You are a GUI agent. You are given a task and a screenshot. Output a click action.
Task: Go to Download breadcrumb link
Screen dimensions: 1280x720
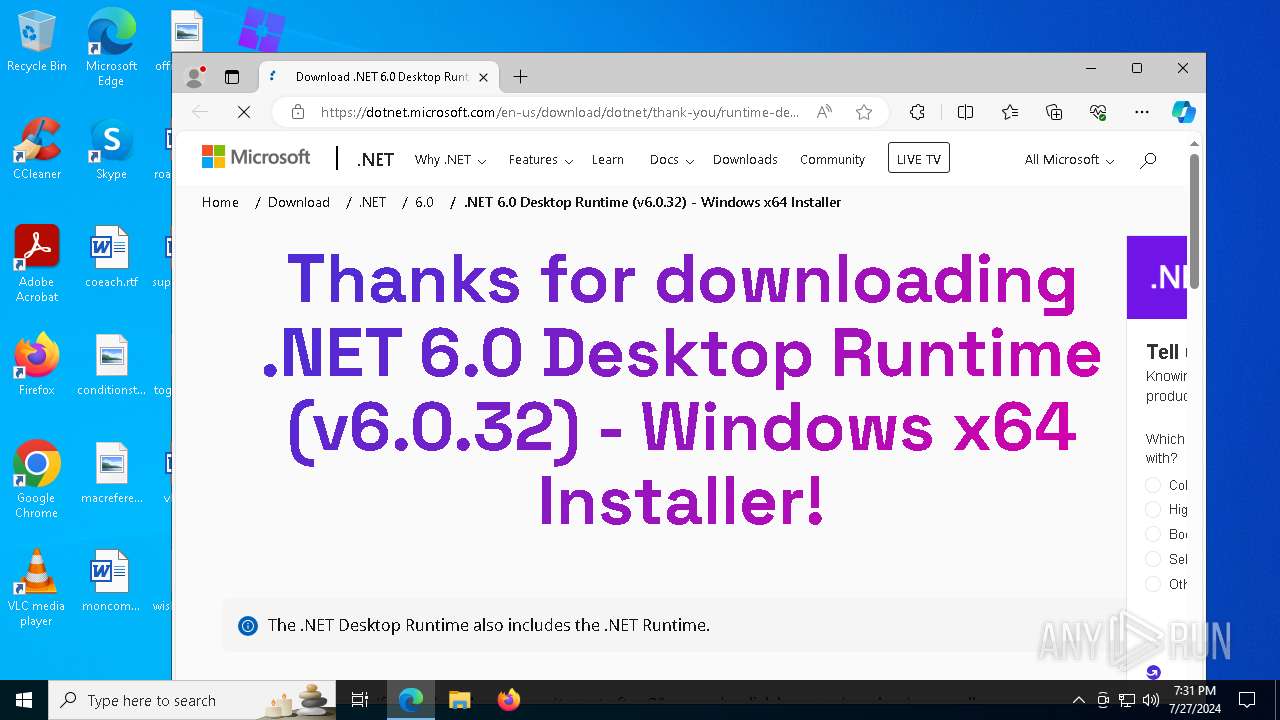(299, 202)
